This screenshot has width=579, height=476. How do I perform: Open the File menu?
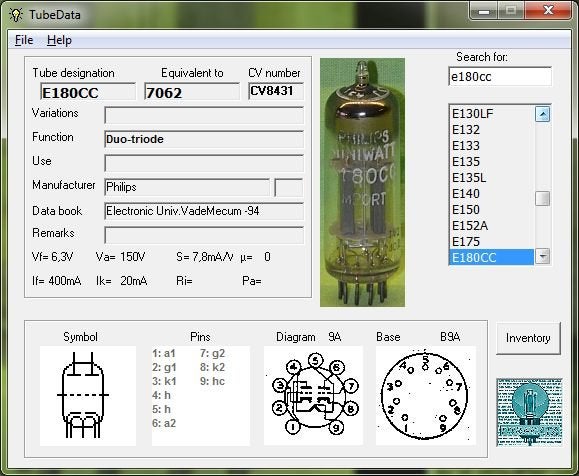click(x=24, y=40)
